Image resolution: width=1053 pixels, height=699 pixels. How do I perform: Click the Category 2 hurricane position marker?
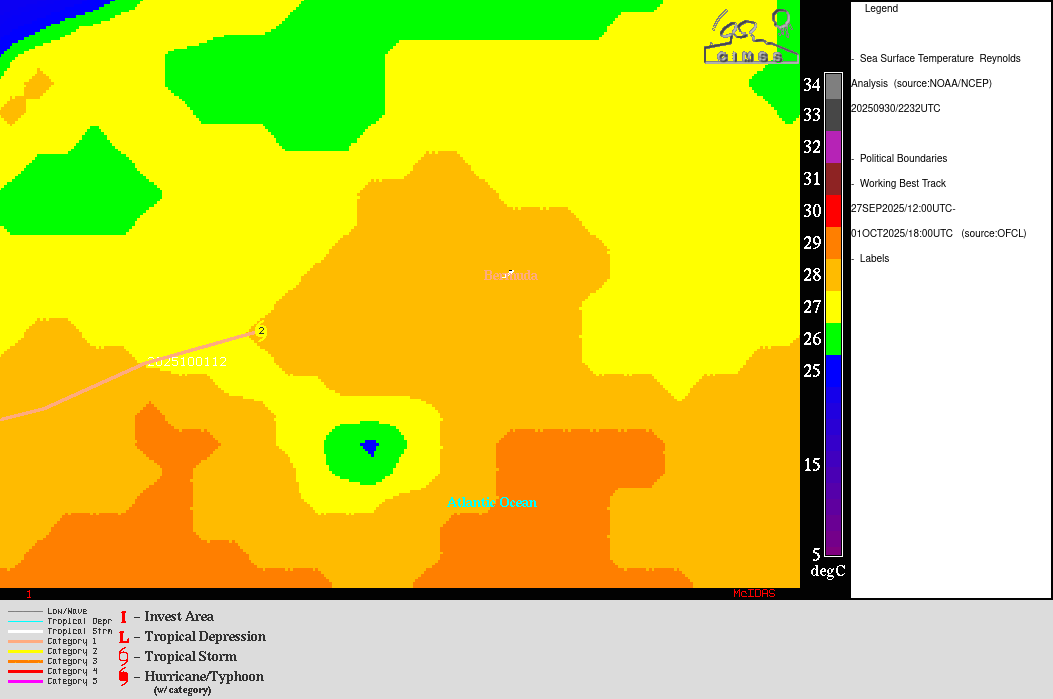point(261,331)
